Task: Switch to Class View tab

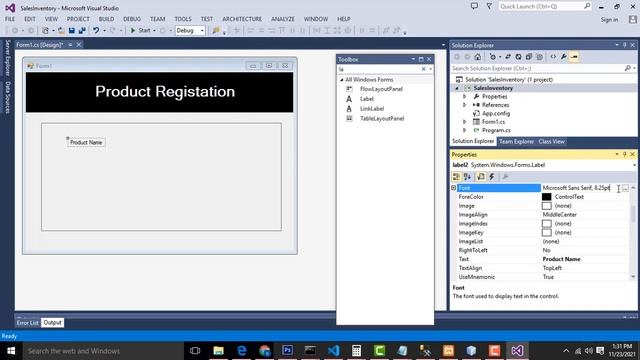Action: [551, 142]
